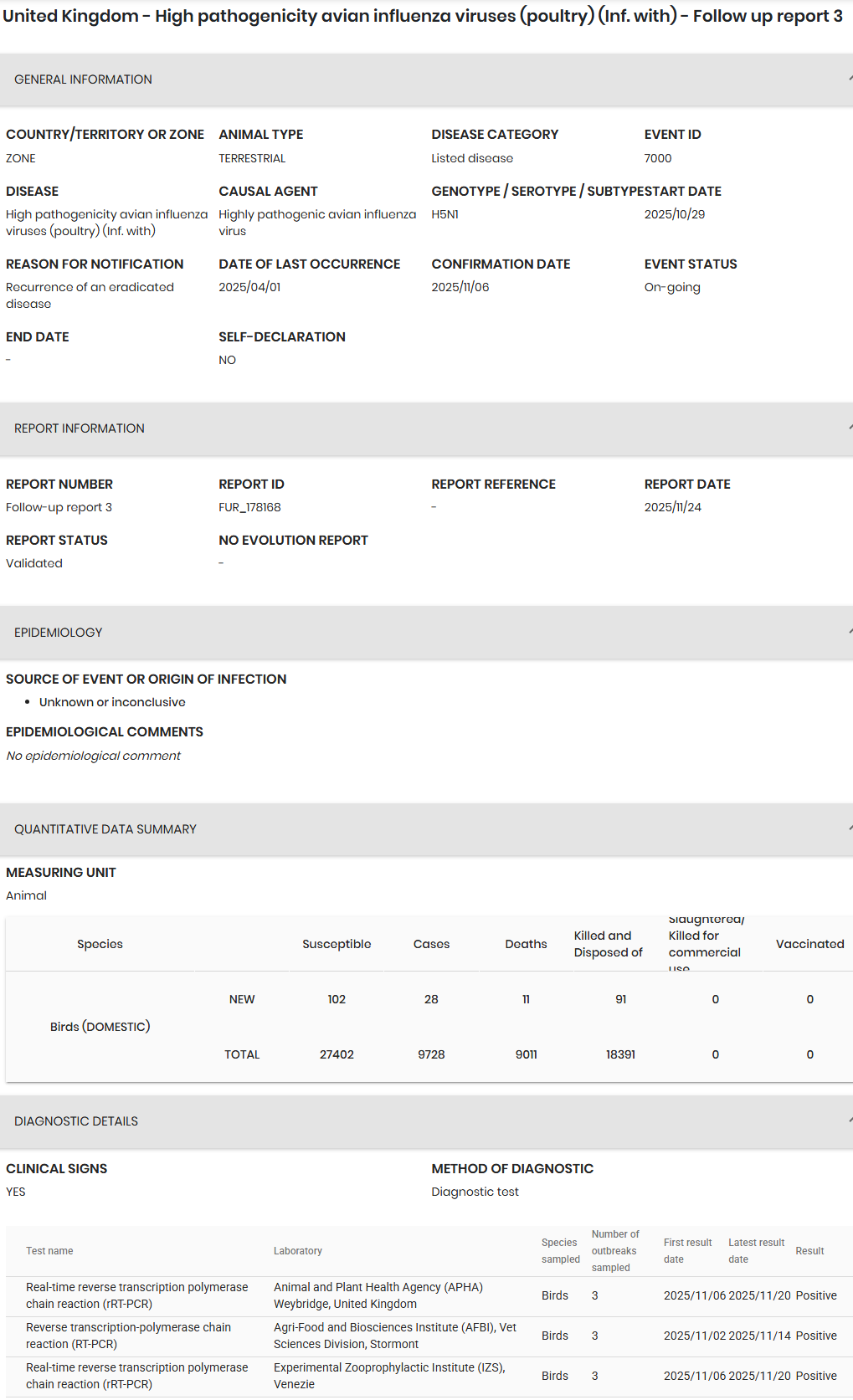The image size is (853, 1400).
Task: Select the new susceptible value 102
Action: coord(337,999)
